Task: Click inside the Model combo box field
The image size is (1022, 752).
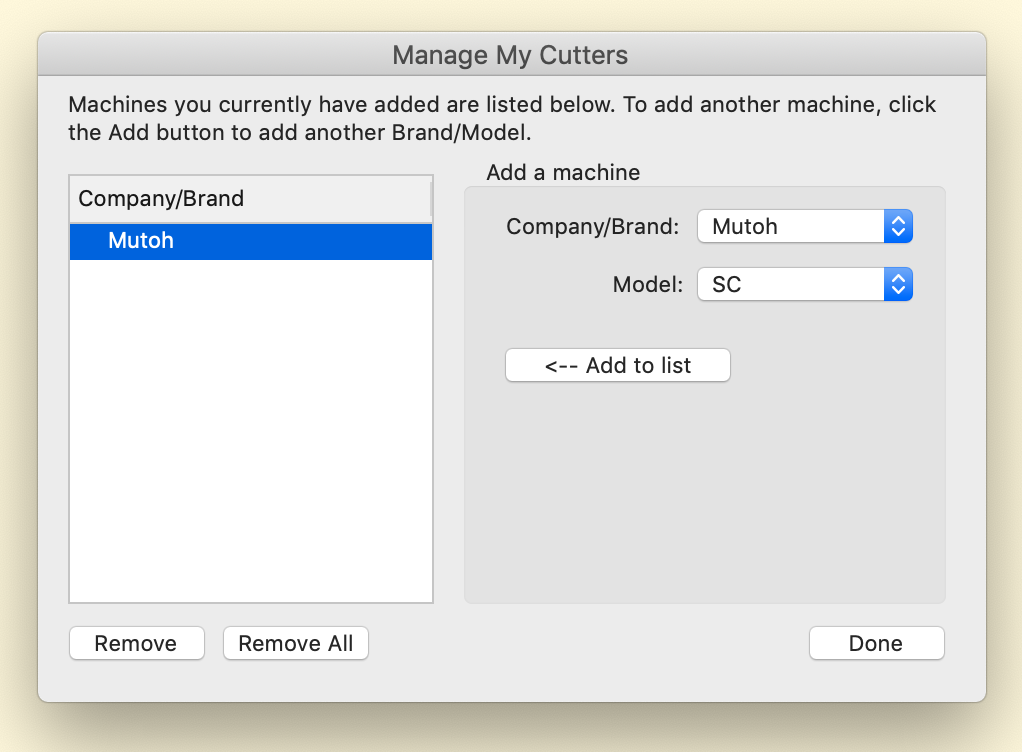Action: click(780, 284)
